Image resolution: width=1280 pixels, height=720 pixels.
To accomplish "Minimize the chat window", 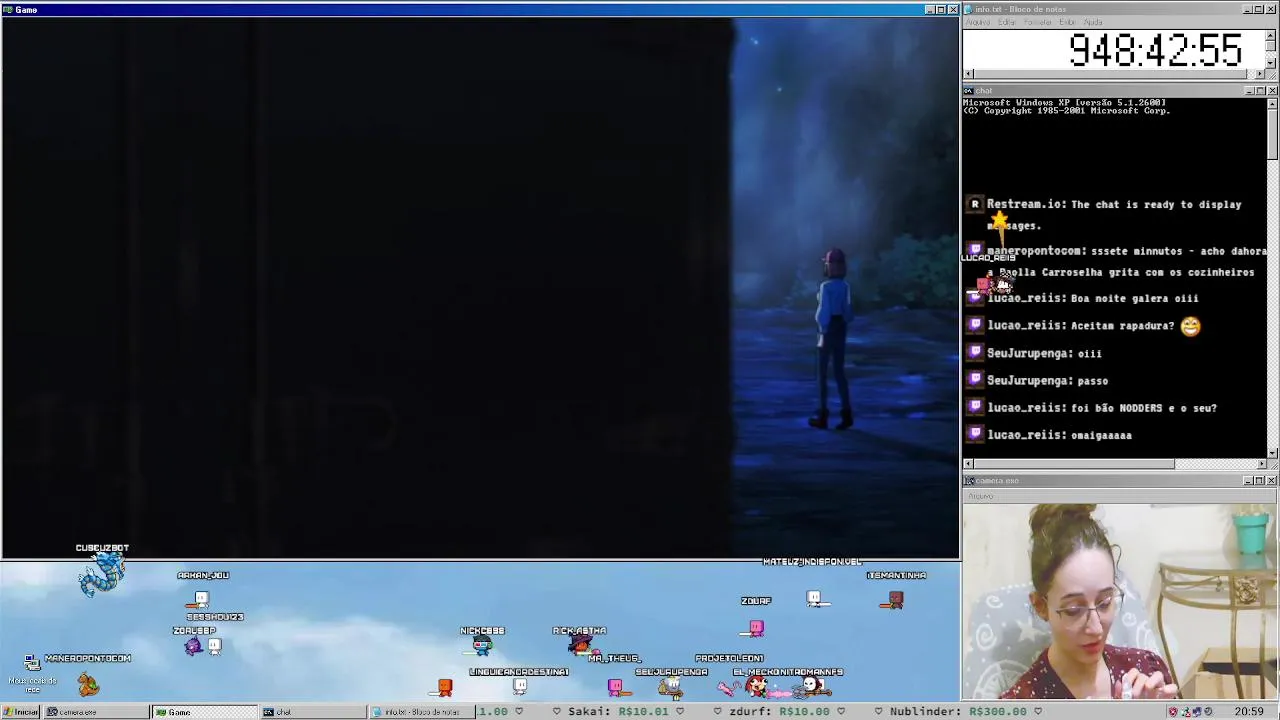I will click(x=1249, y=91).
